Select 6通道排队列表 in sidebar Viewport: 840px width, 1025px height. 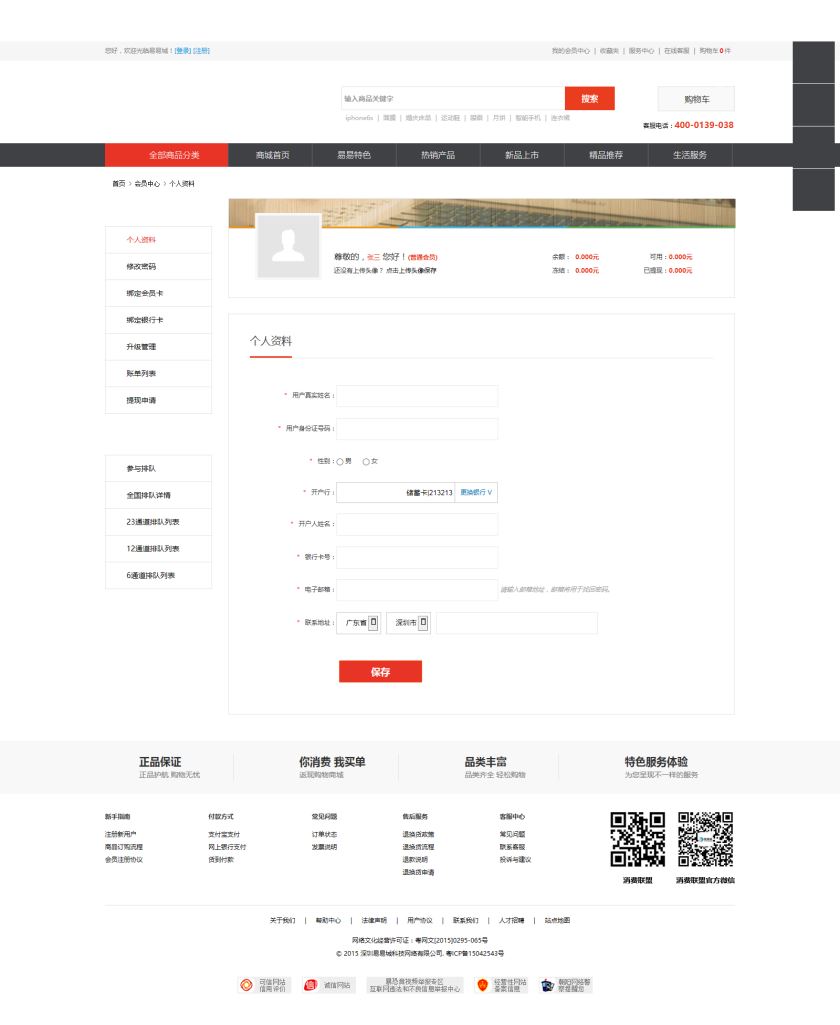coord(158,576)
